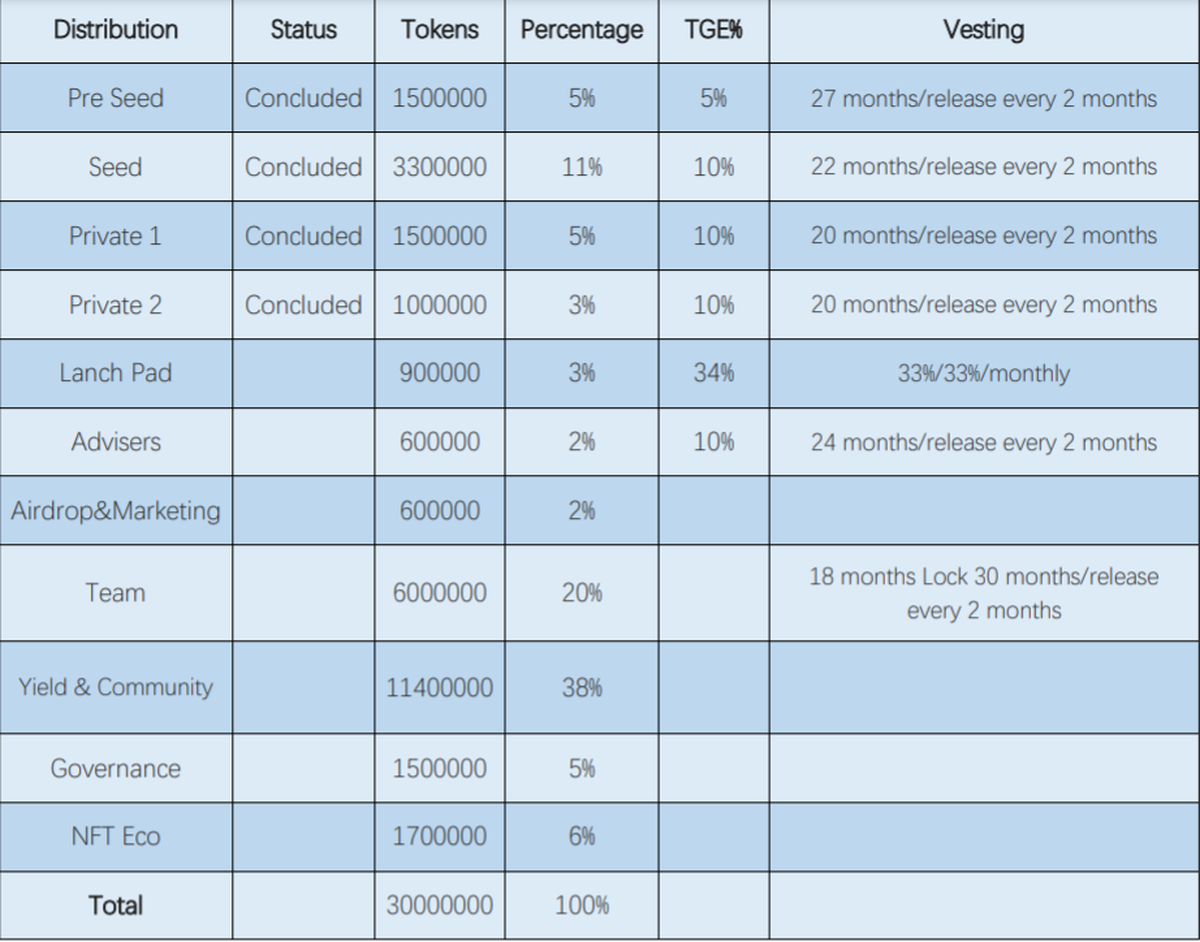1200x942 pixels.
Task: Click the 33%/33%/monthly vesting cell
Action: (x=983, y=374)
